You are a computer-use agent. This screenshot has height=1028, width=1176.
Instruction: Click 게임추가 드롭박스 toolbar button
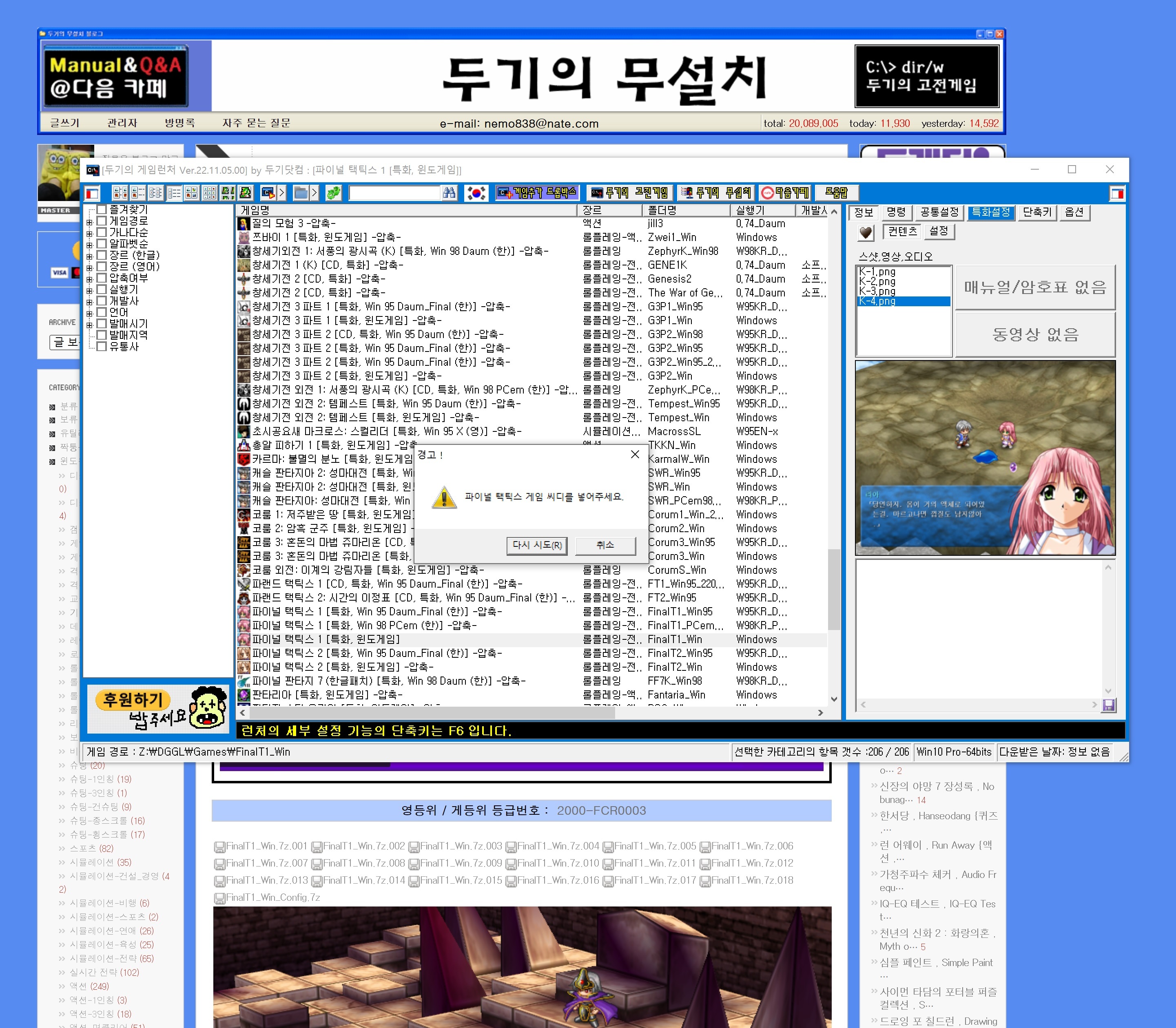click(x=537, y=193)
